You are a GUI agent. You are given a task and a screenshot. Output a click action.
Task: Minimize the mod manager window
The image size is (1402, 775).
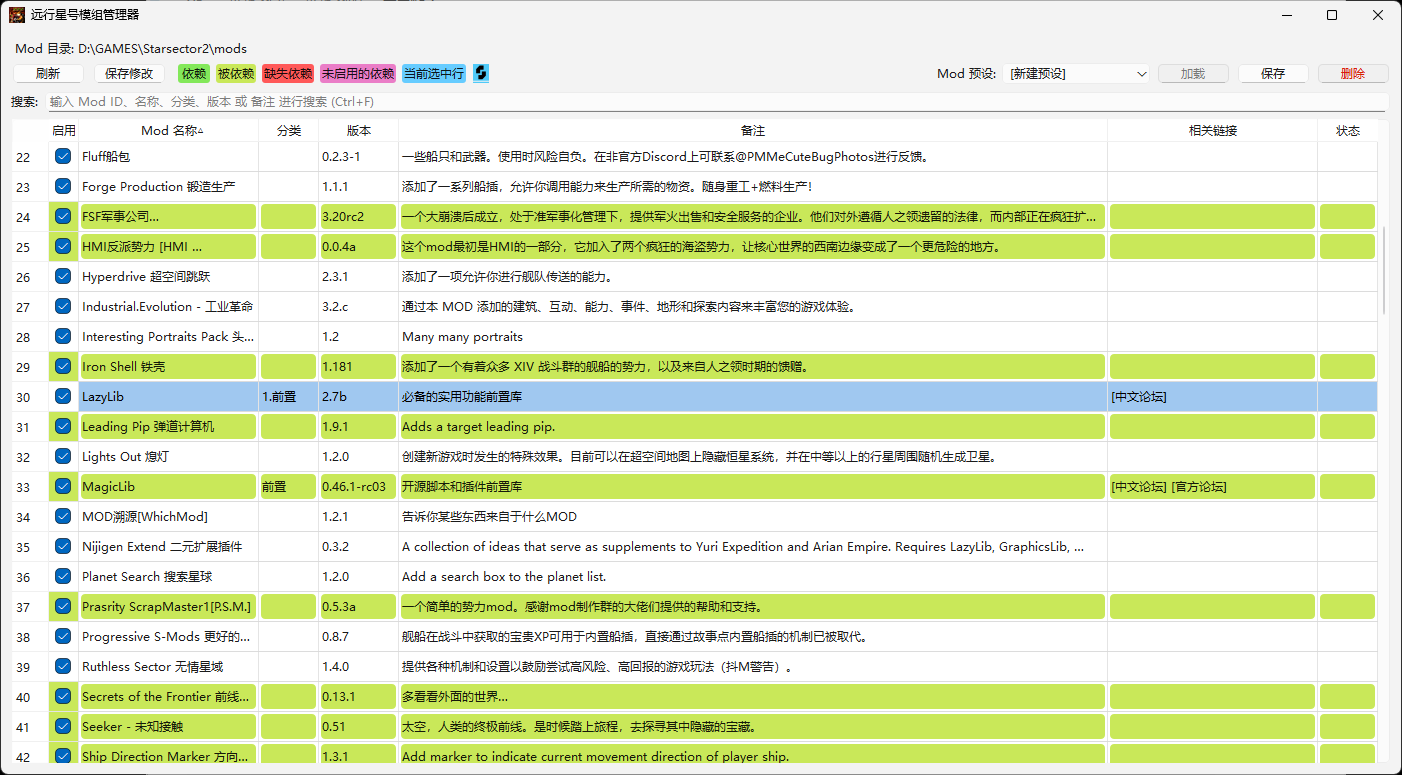(x=1285, y=15)
